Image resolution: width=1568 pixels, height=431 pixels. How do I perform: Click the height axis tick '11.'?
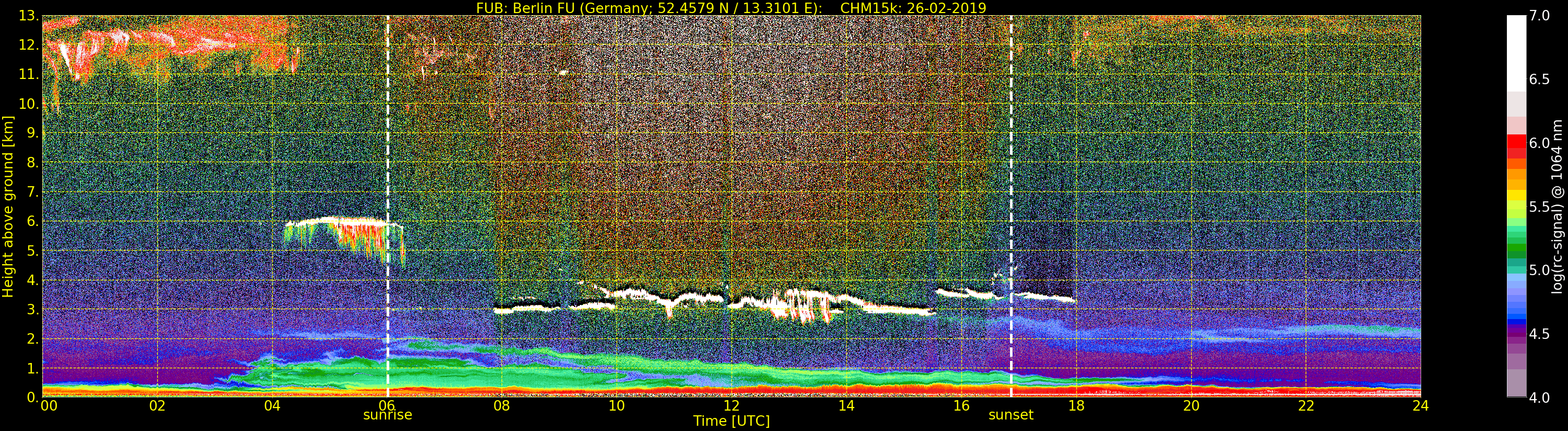(29, 74)
